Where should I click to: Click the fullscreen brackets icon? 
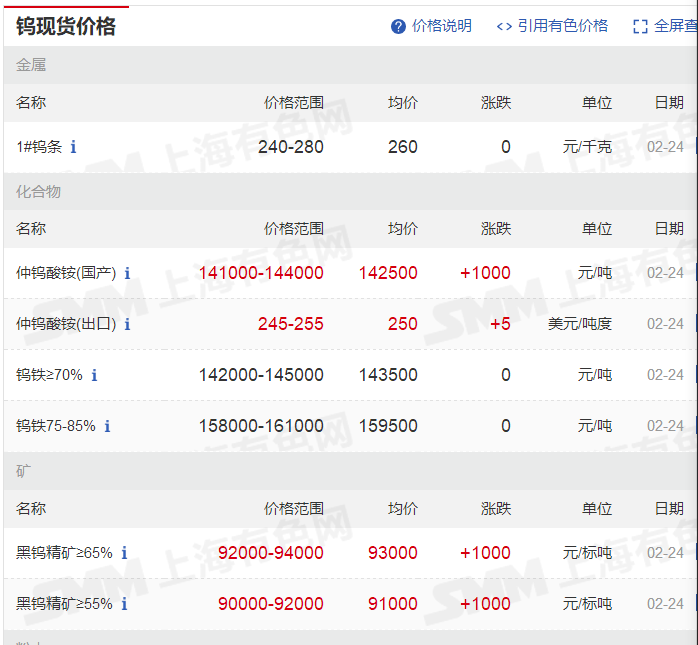640,26
